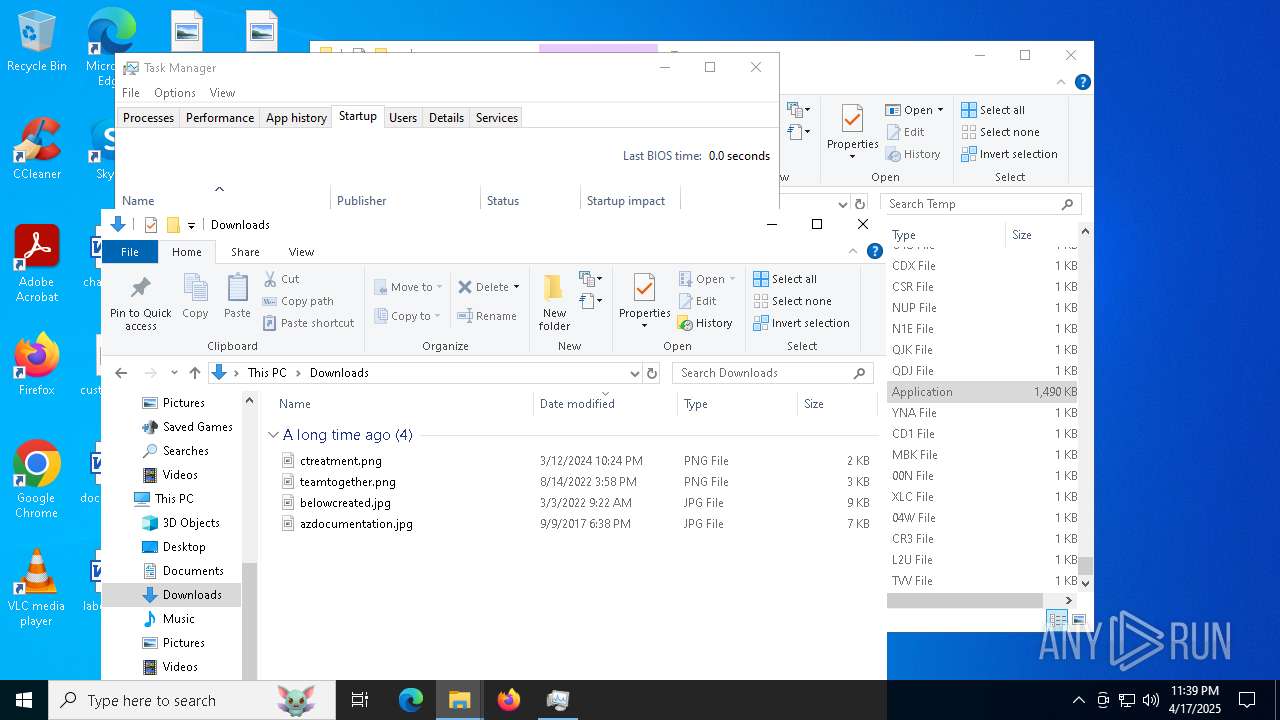Click Select none in Downloads ribbon
This screenshot has width=1280, height=720.
tap(792, 301)
